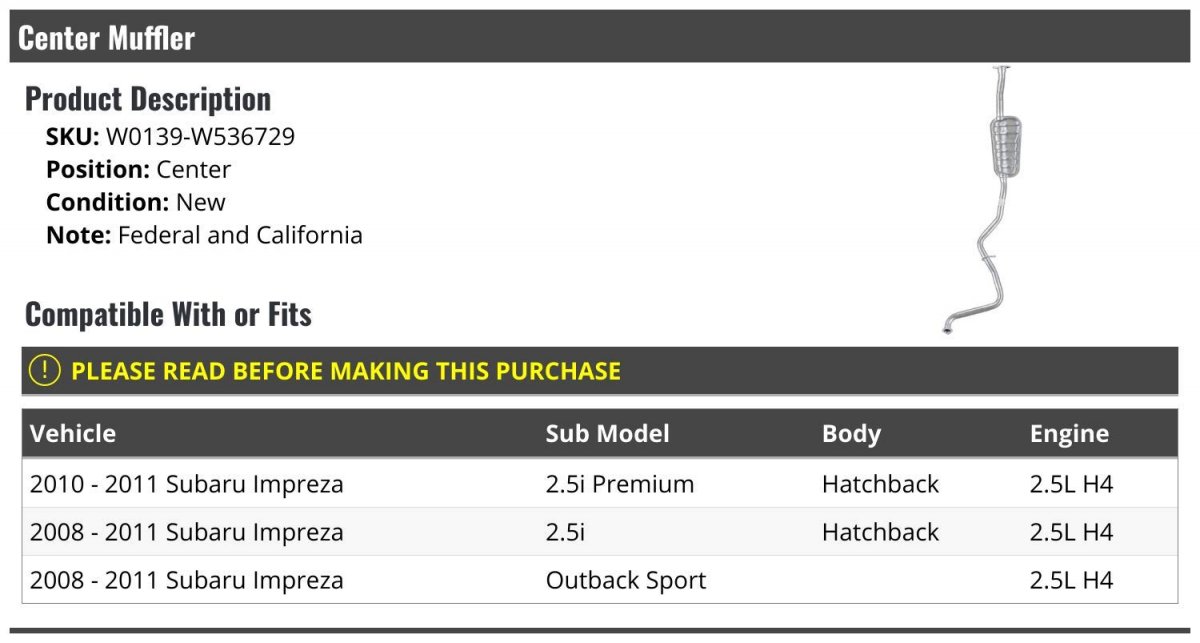Click the Outback Sport sub model cell
1200x643 pixels.
point(625,580)
